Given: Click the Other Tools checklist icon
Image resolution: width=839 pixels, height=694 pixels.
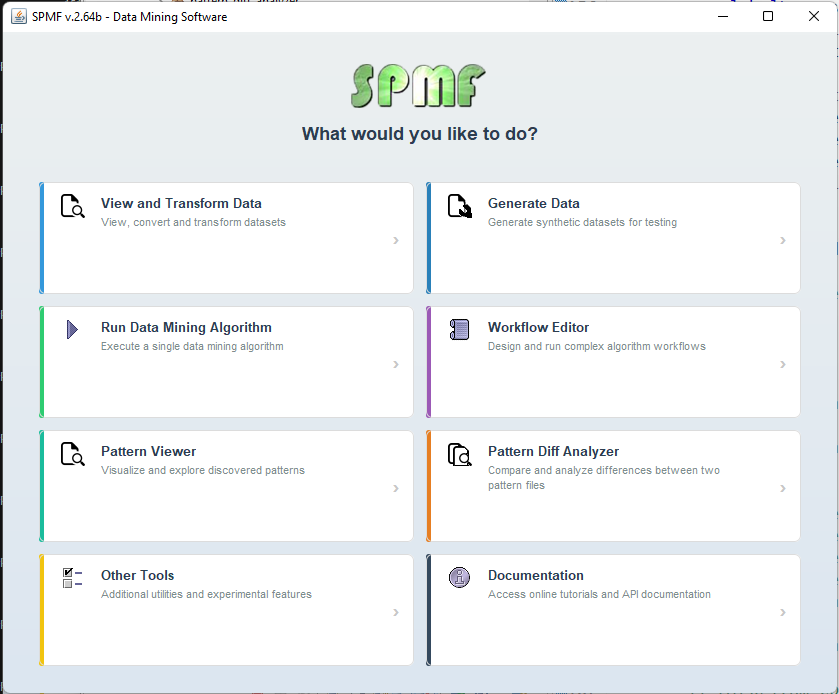Looking at the screenshot, I should [x=72, y=577].
